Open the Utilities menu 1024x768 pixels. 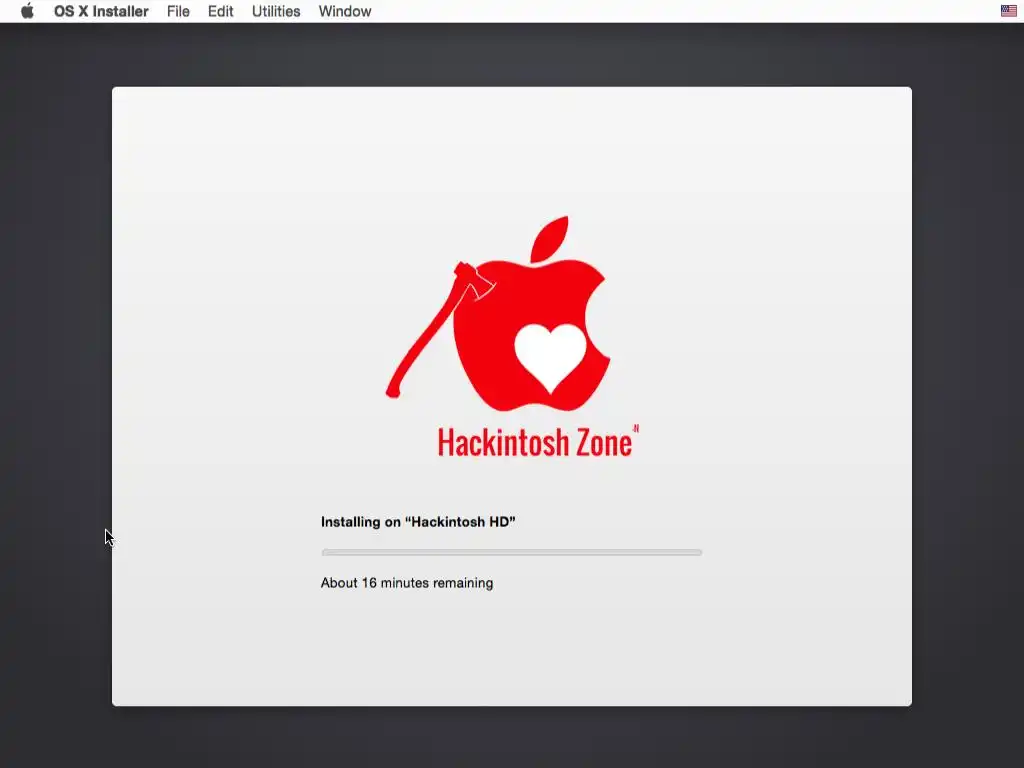pos(276,11)
